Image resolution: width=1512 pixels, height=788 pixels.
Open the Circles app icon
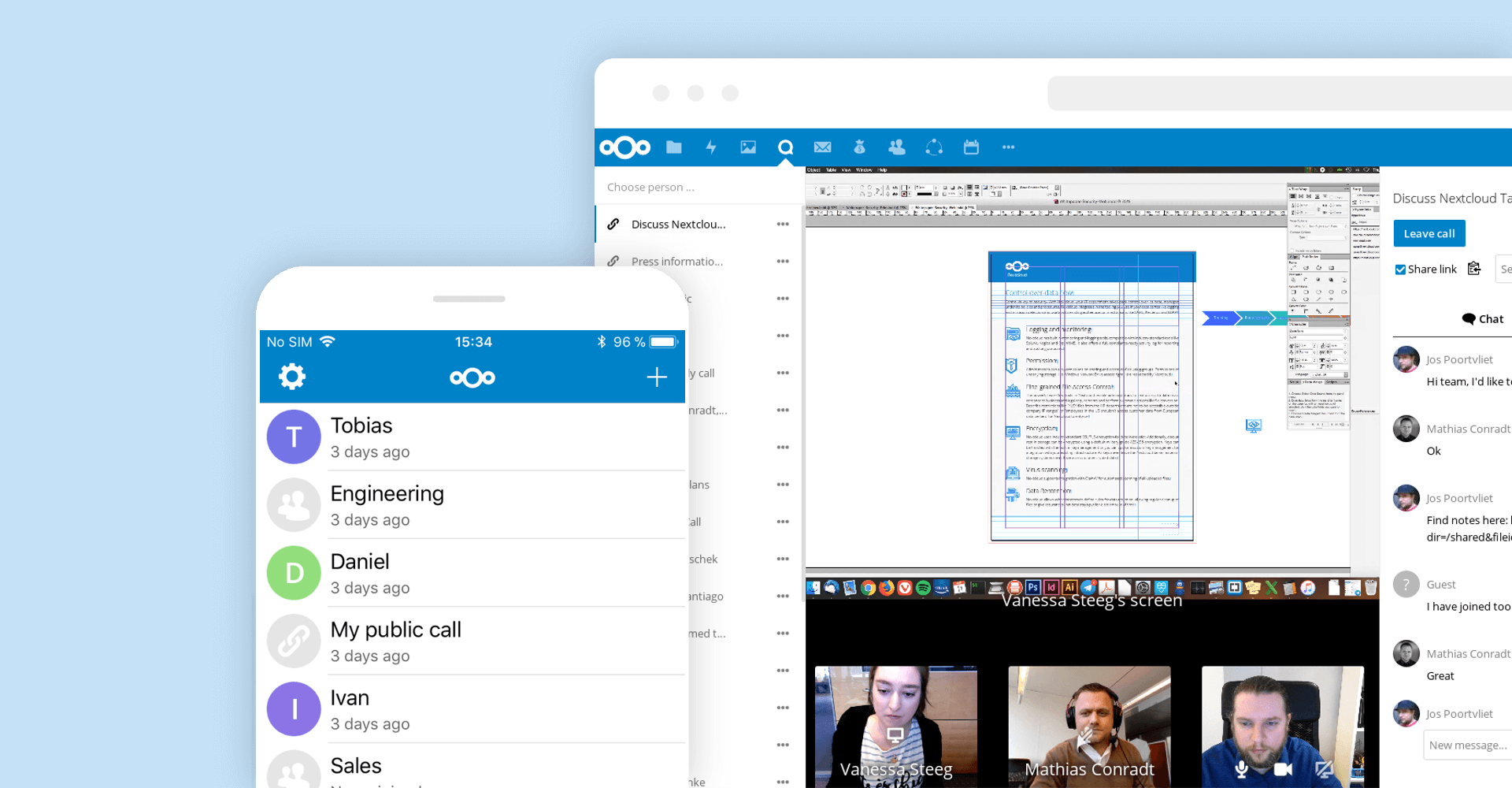(934, 147)
